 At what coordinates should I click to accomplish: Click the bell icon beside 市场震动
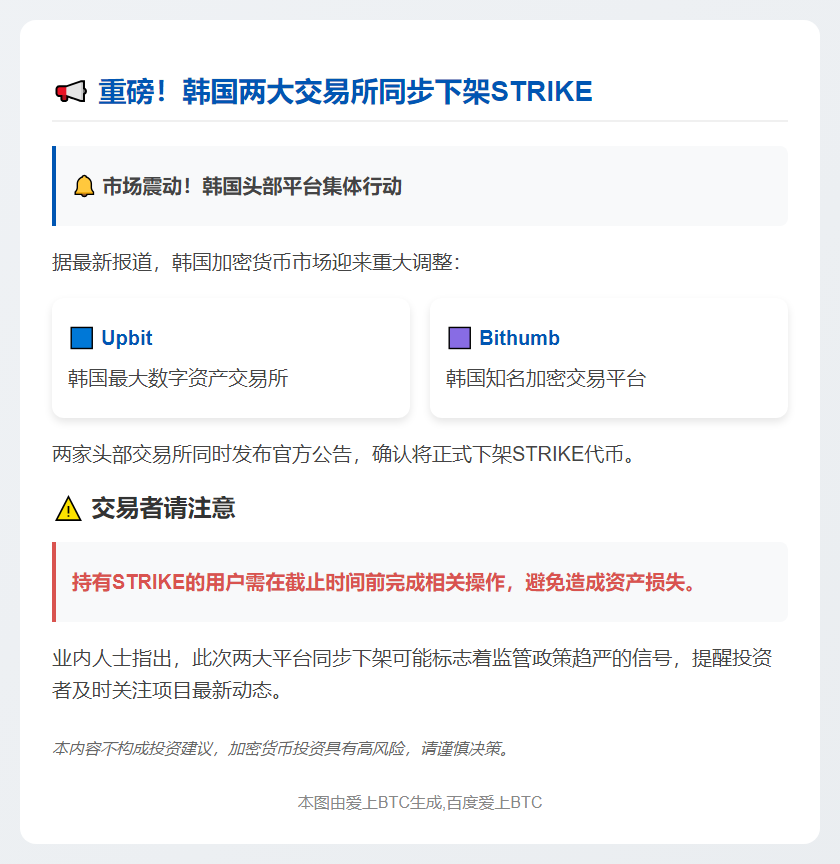(x=84, y=186)
